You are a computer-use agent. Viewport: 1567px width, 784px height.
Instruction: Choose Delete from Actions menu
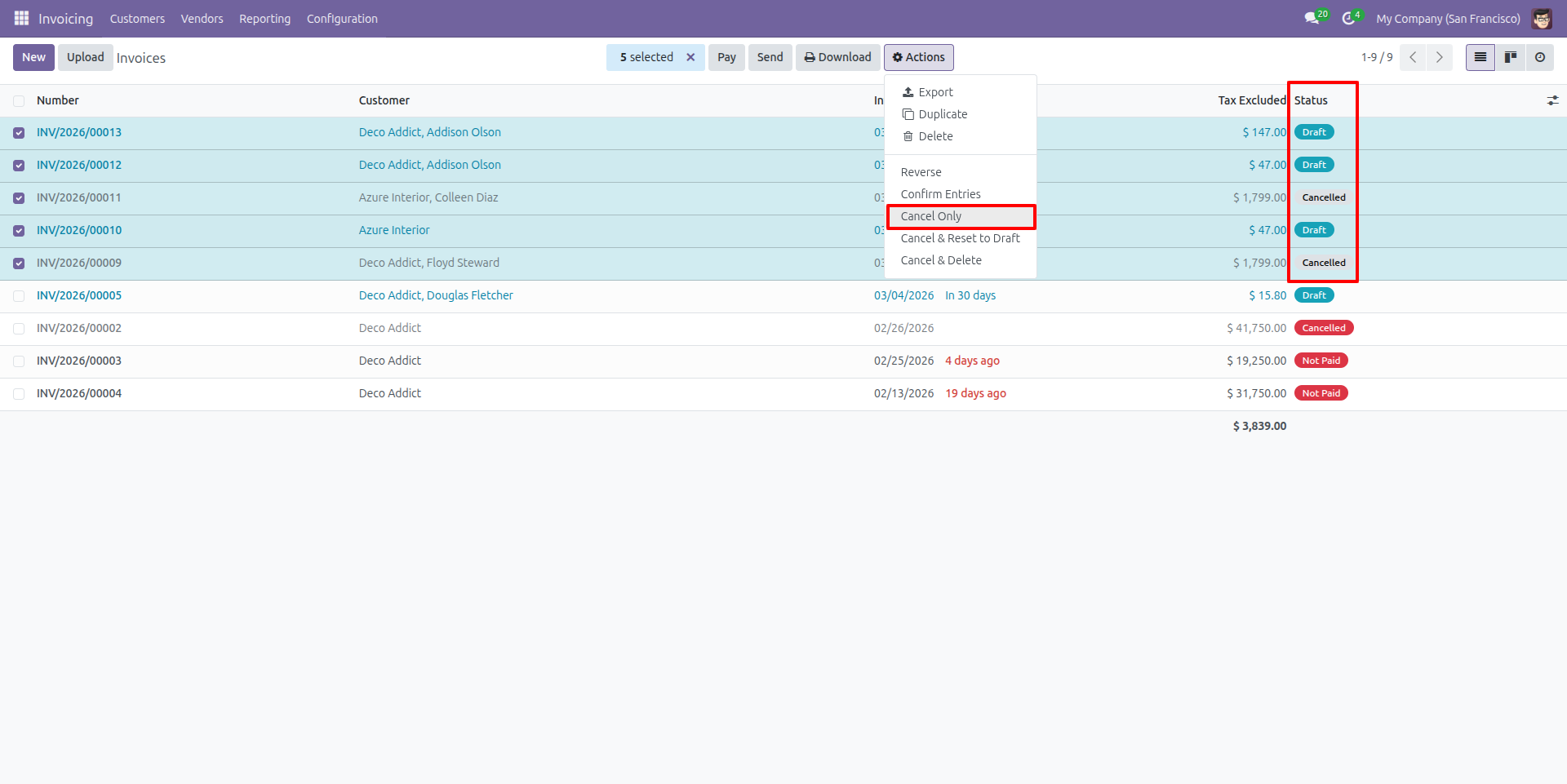pos(961,136)
